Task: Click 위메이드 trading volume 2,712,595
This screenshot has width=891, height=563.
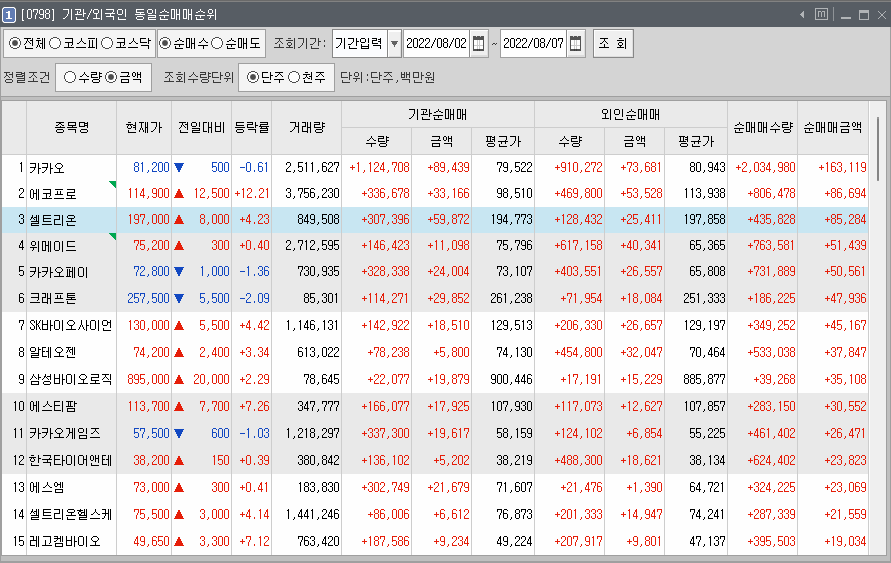Action: click(312, 246)
